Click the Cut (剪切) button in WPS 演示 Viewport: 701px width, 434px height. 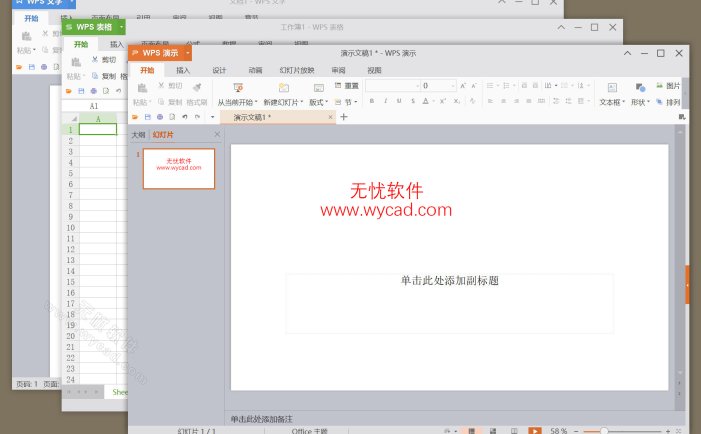tap(170, 85)
